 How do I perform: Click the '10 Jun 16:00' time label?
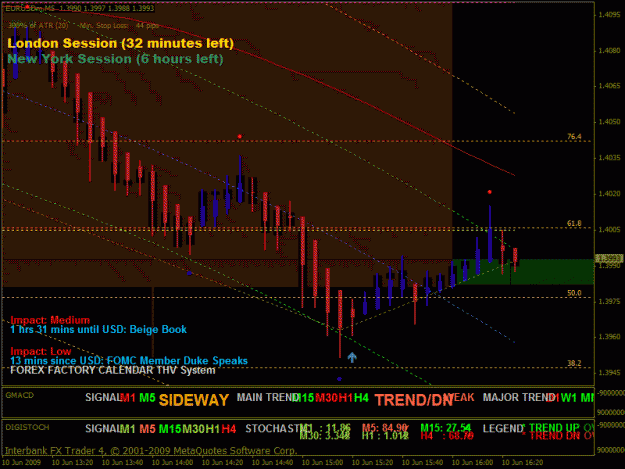point(472,462)
